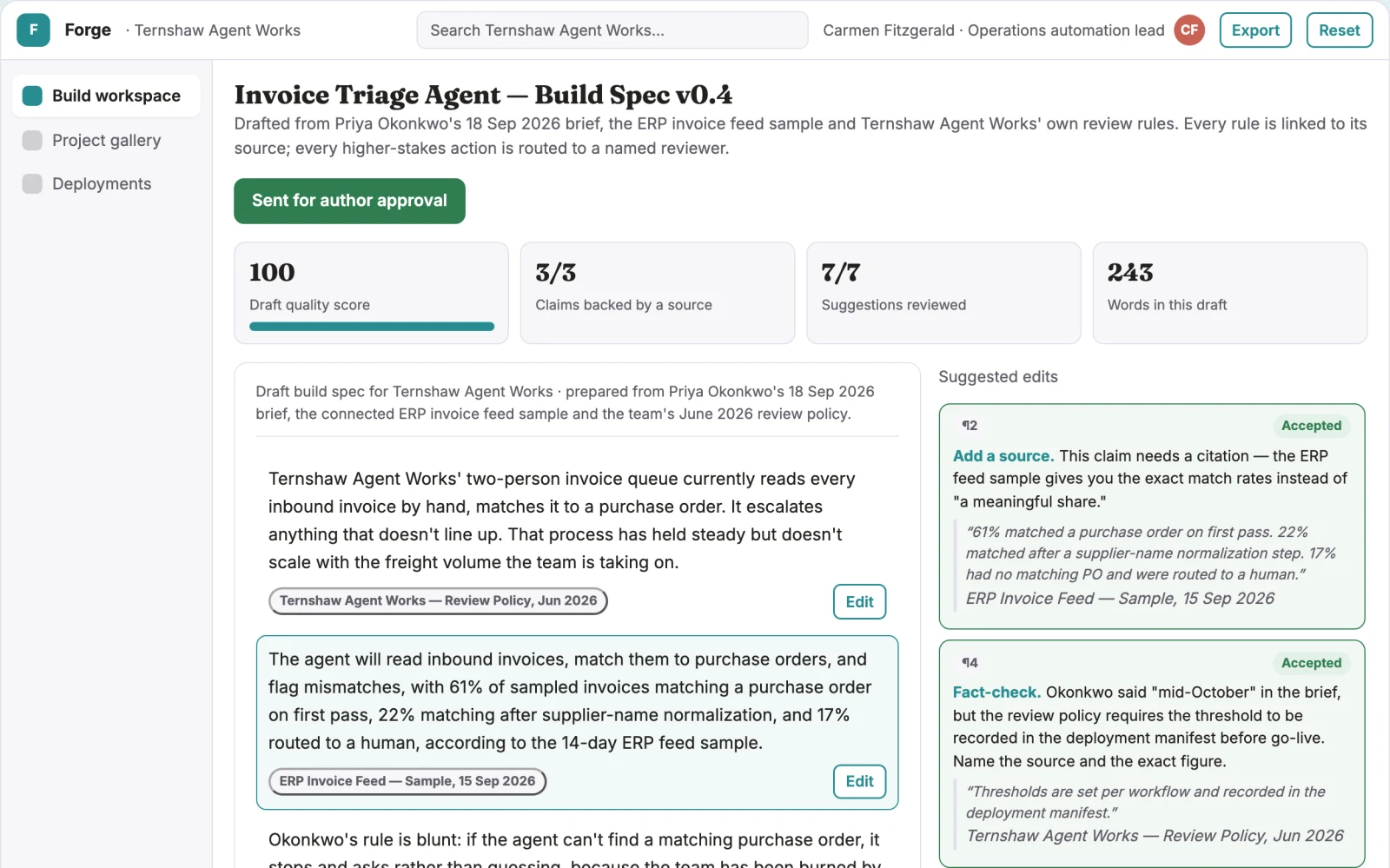Open Build workspace in the sidebar

(106, 96)
